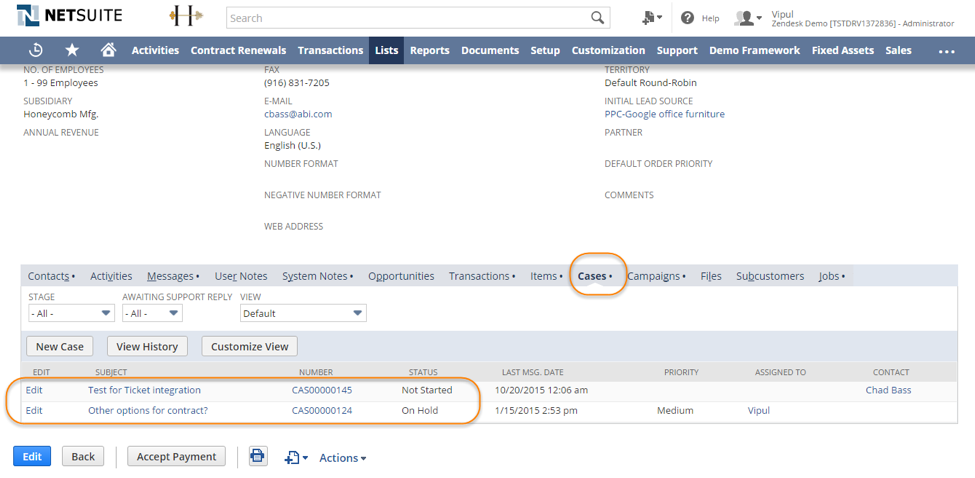Open the Create New quick-add icon

click(652, 18)
